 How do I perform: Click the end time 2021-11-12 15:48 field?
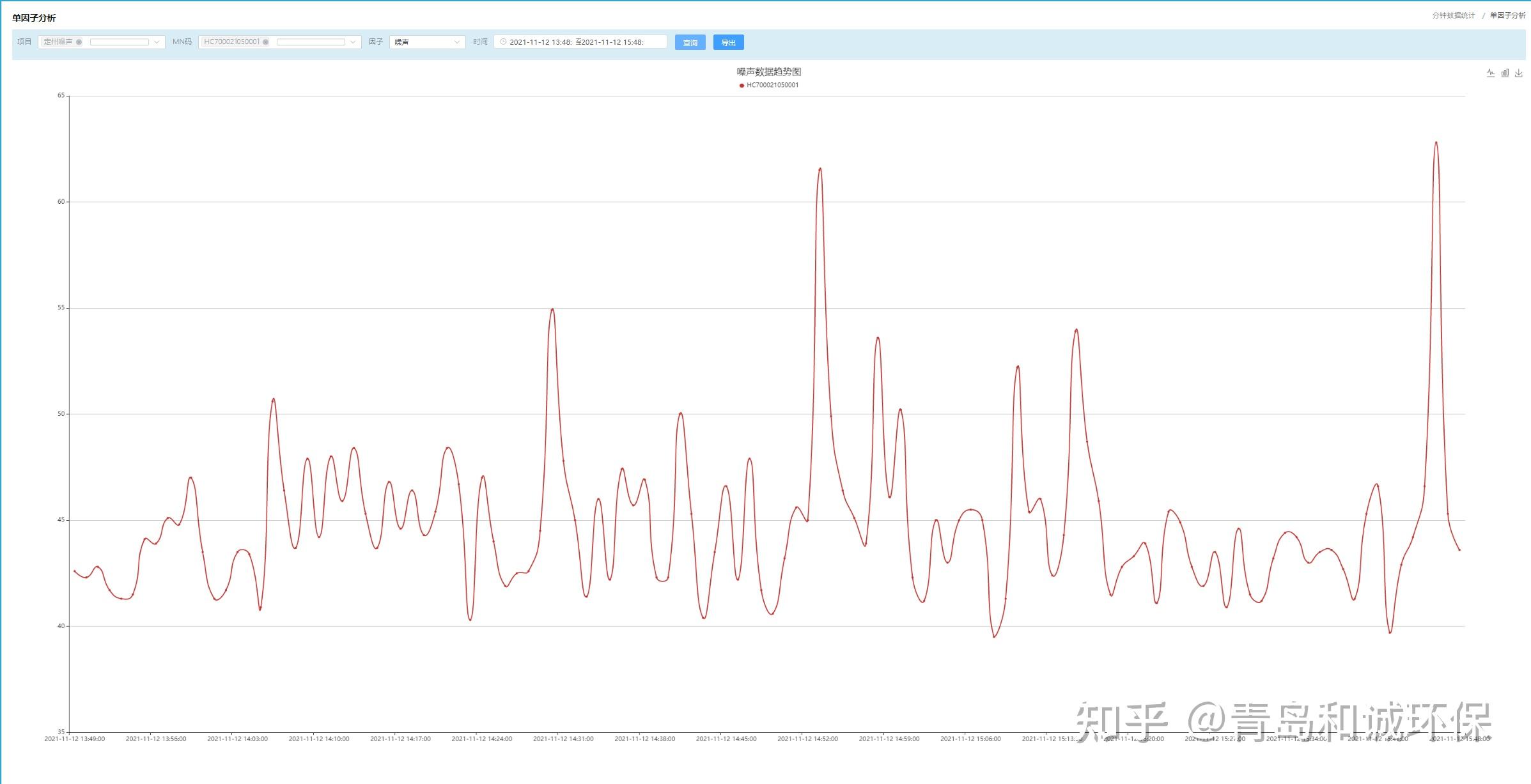pyautogui.click(x=612, y=42)
